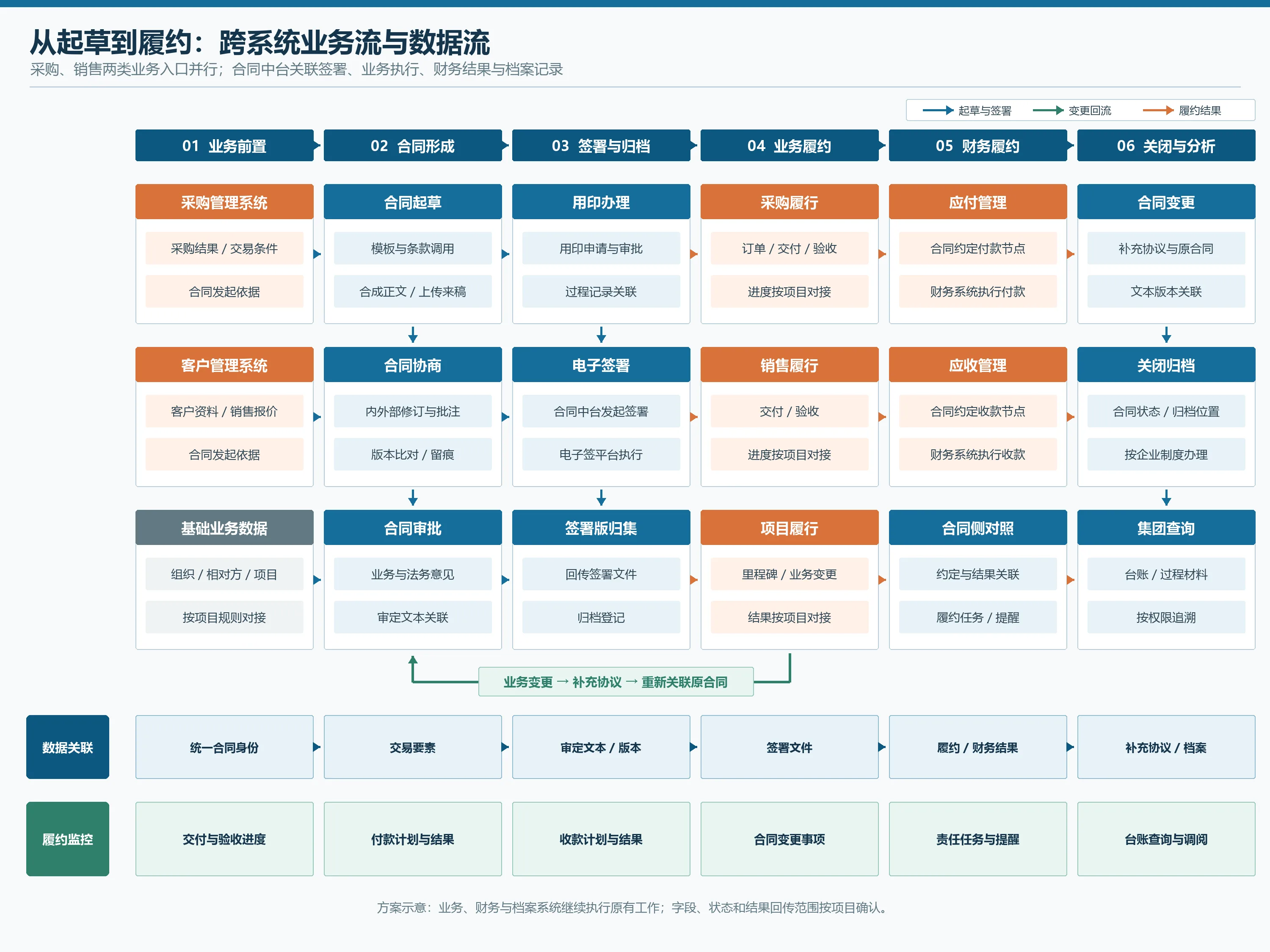Click the 05 财务履约 stage header
The width and height of the screenshot is (1270, 952).
pyautogui.click(x=978, y=146)
